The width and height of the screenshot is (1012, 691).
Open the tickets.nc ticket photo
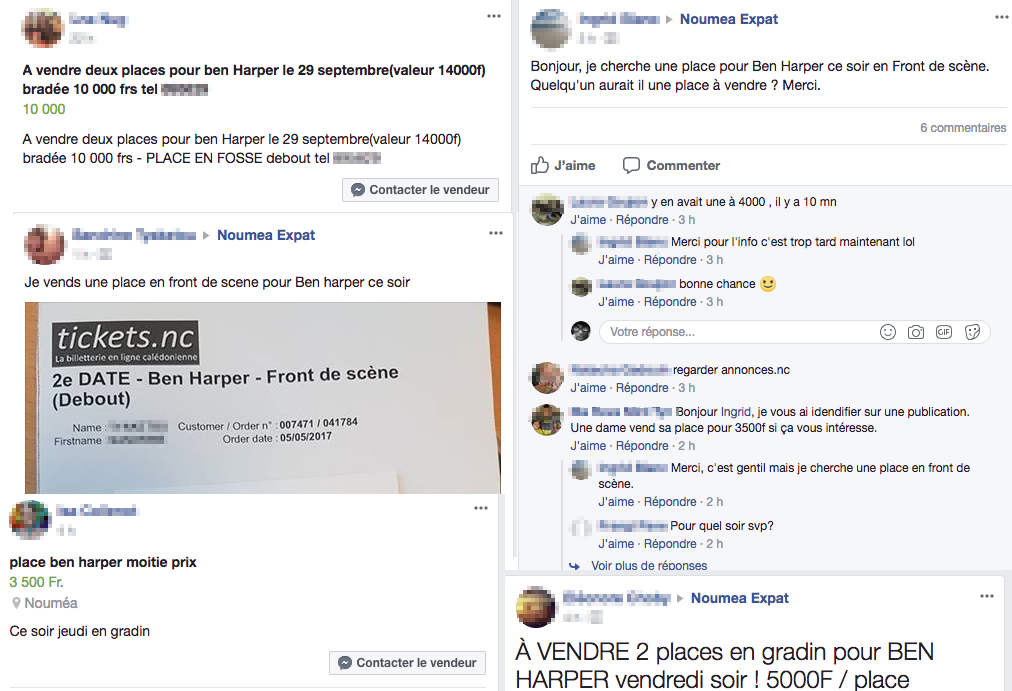pos(263,397)
